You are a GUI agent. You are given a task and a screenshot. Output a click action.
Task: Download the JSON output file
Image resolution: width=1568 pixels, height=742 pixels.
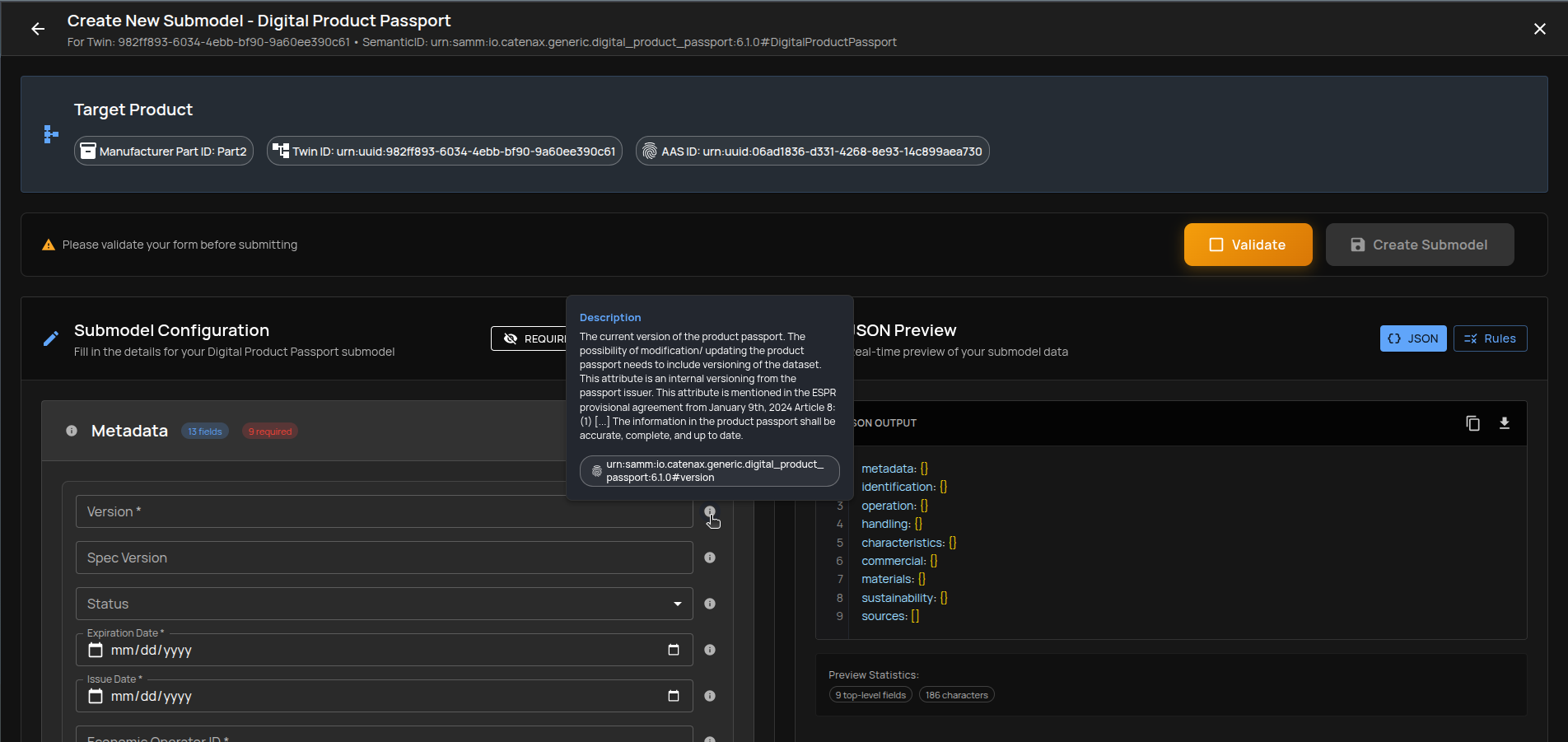click(1504, 423)
